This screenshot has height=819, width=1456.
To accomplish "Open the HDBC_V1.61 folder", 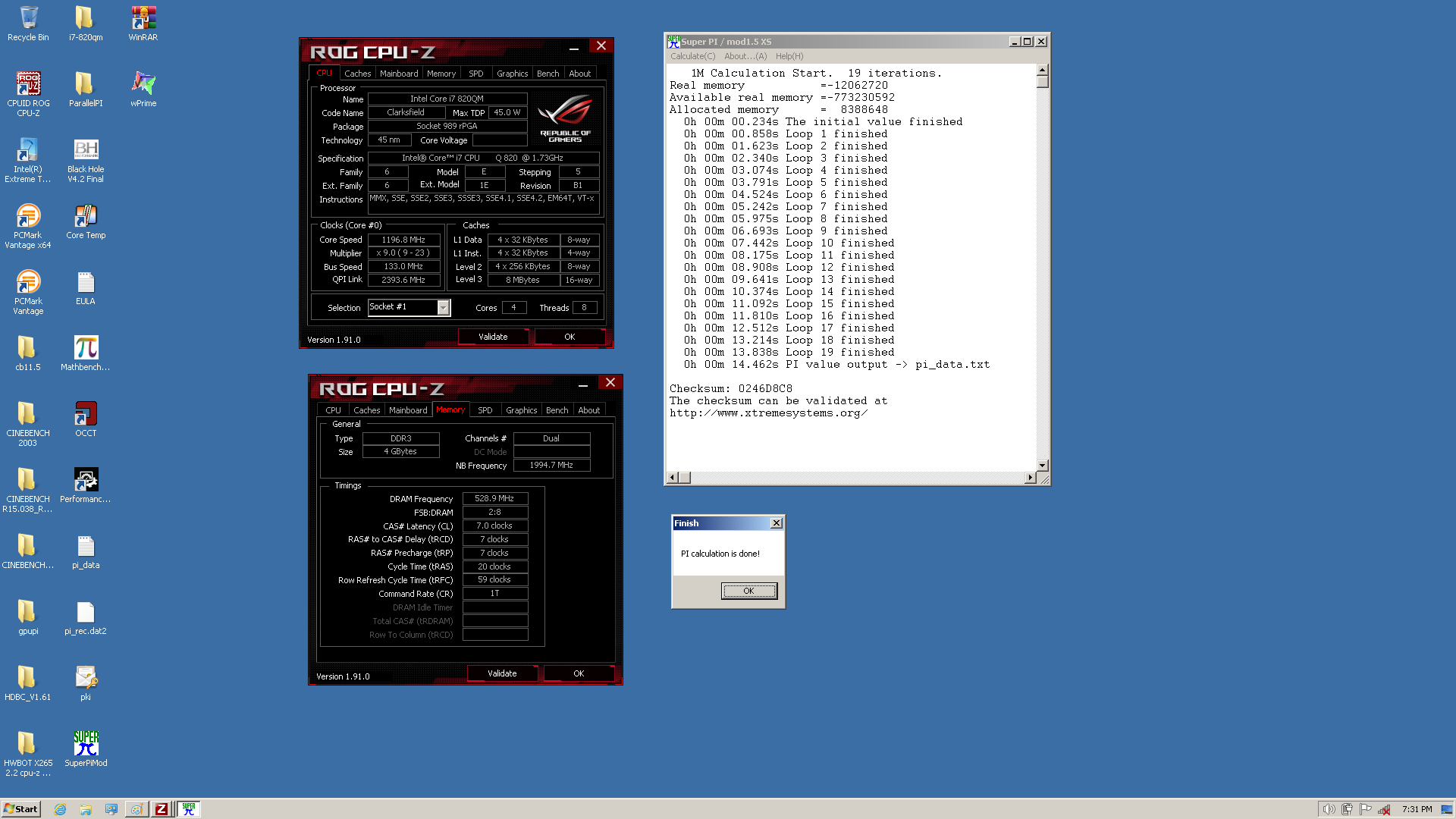I will point(28,682).
